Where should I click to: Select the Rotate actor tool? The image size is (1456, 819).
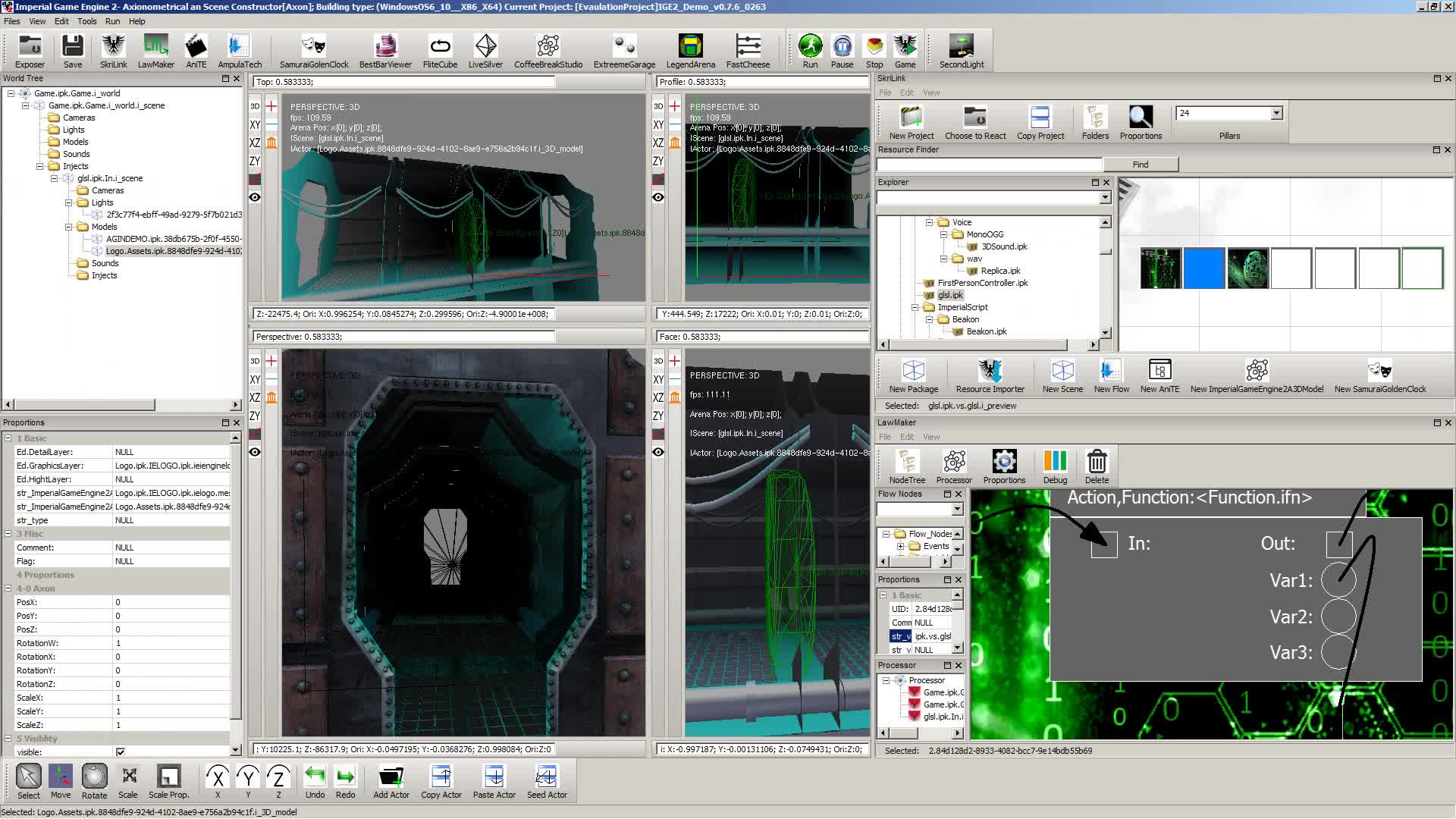tap(94, 781)
